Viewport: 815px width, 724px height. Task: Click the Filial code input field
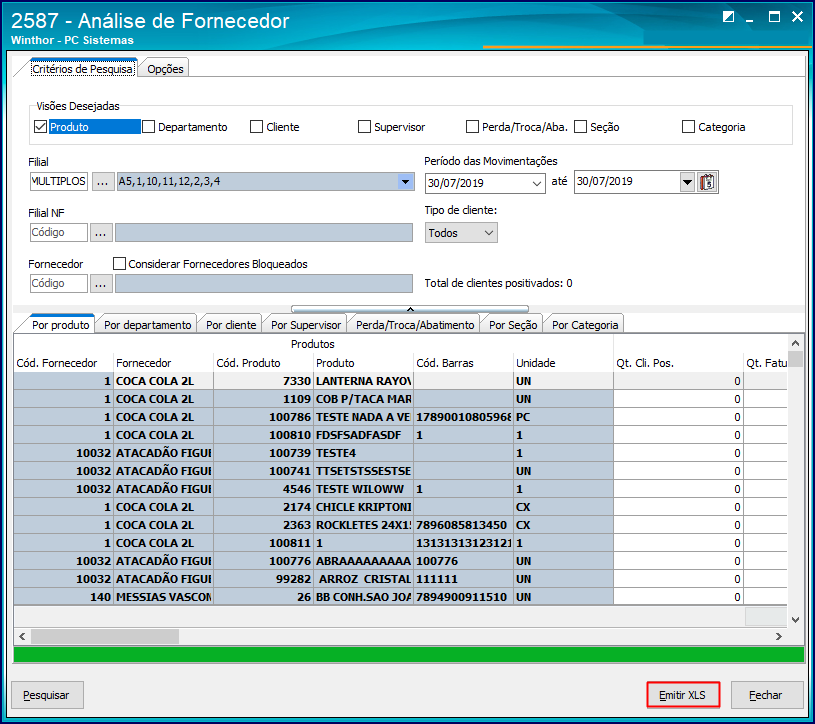coord(59,181)
